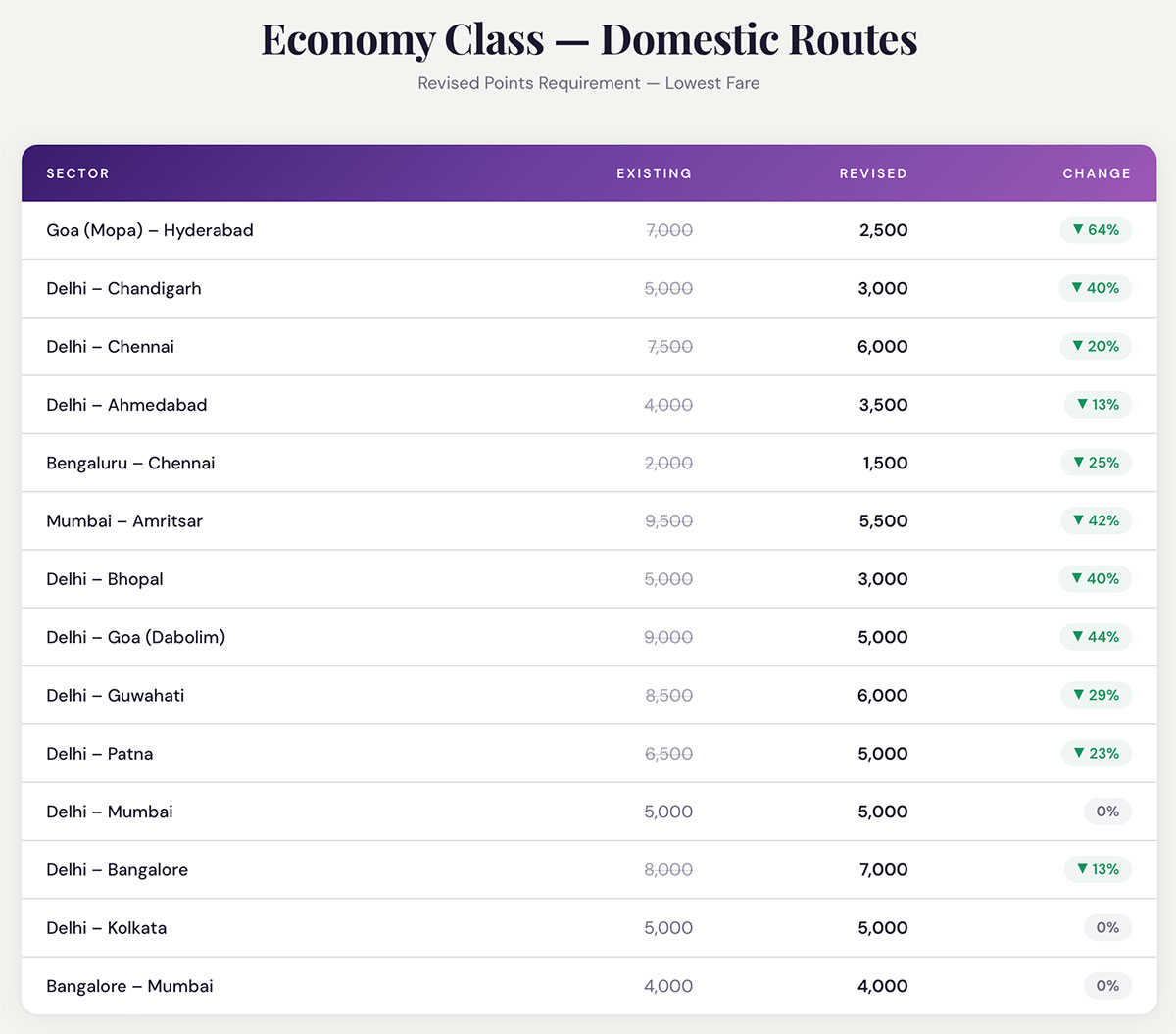Viewport: 1176px width, 1034px height.
Task: Sort by the REVISED column header
Action: point(872,173)
